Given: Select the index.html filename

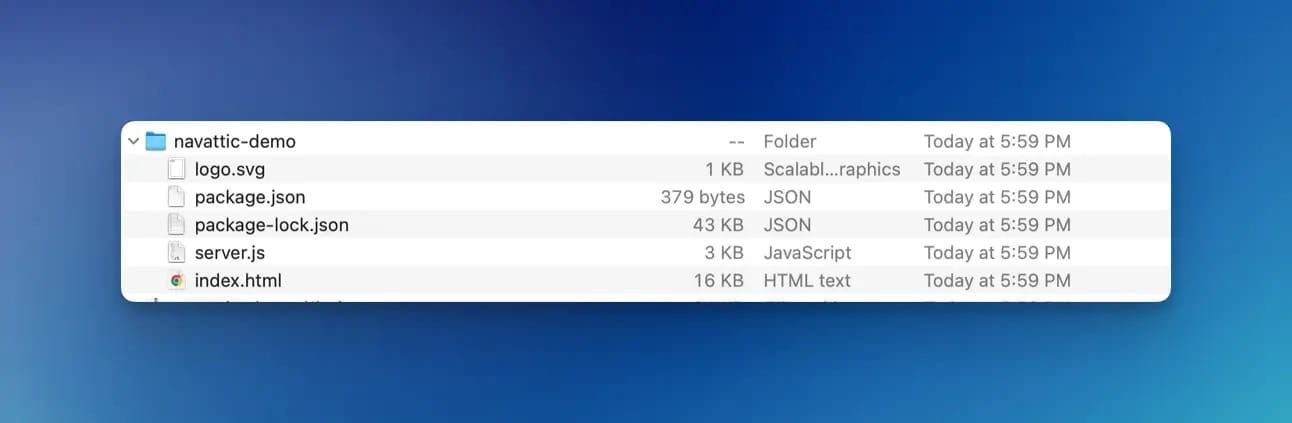Looking at the screenshot, I should coord(238,281).
